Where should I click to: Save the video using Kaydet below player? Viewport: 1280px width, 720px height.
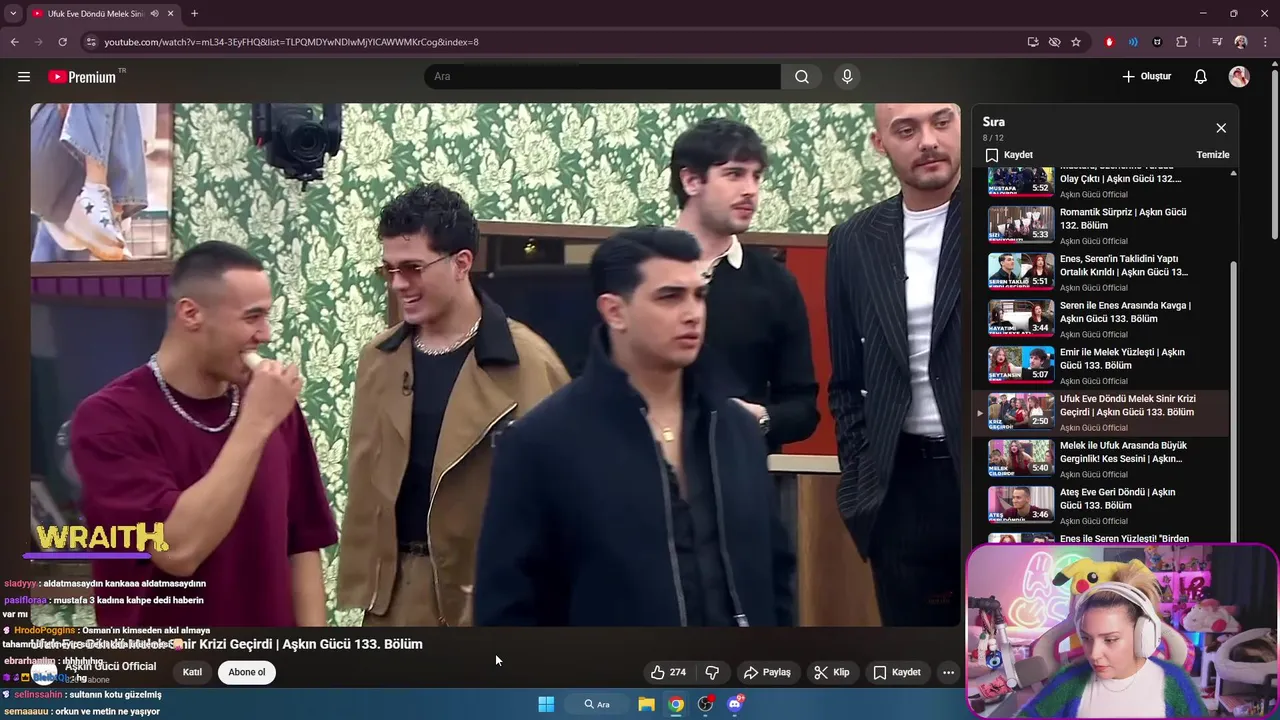897,672
